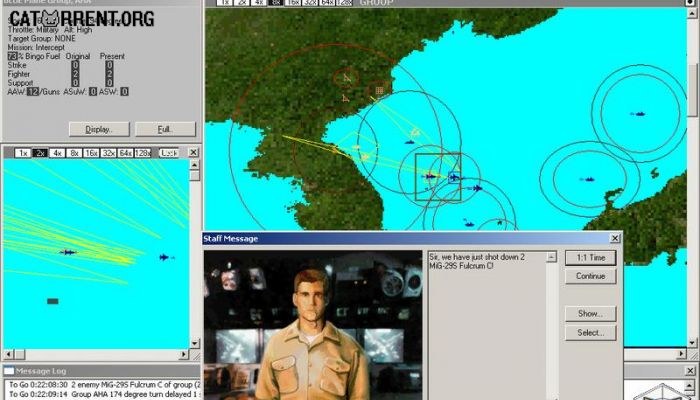Click the yellow aircraft icon over the sea
This screenshot has width=700, height=400.
[415, 133]
